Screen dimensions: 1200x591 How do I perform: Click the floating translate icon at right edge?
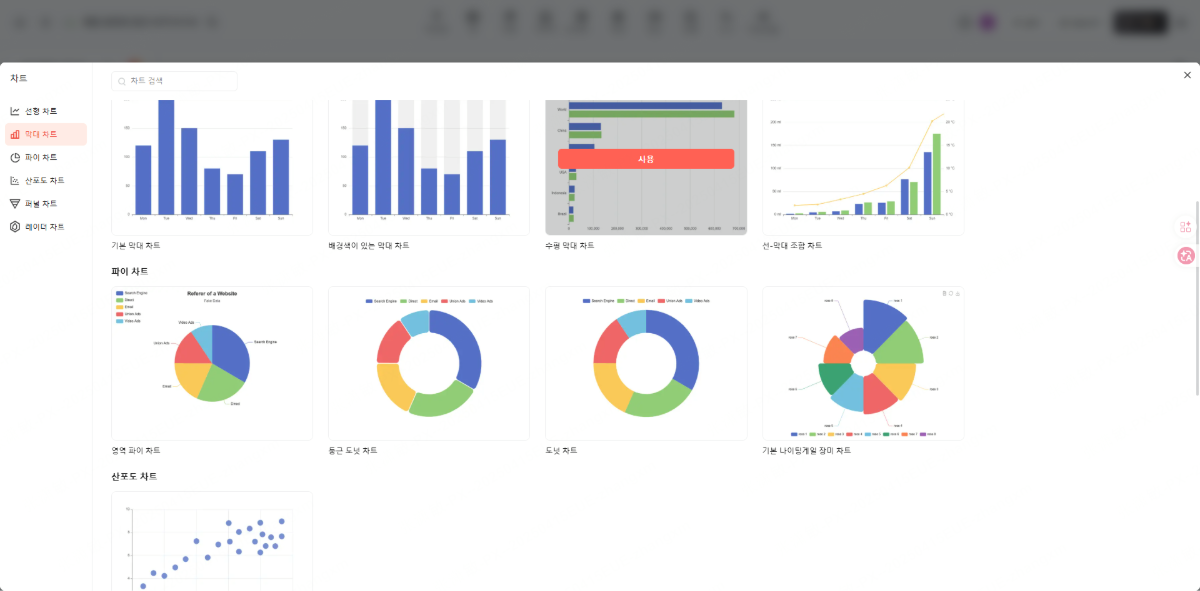[x=1186, y=255]
